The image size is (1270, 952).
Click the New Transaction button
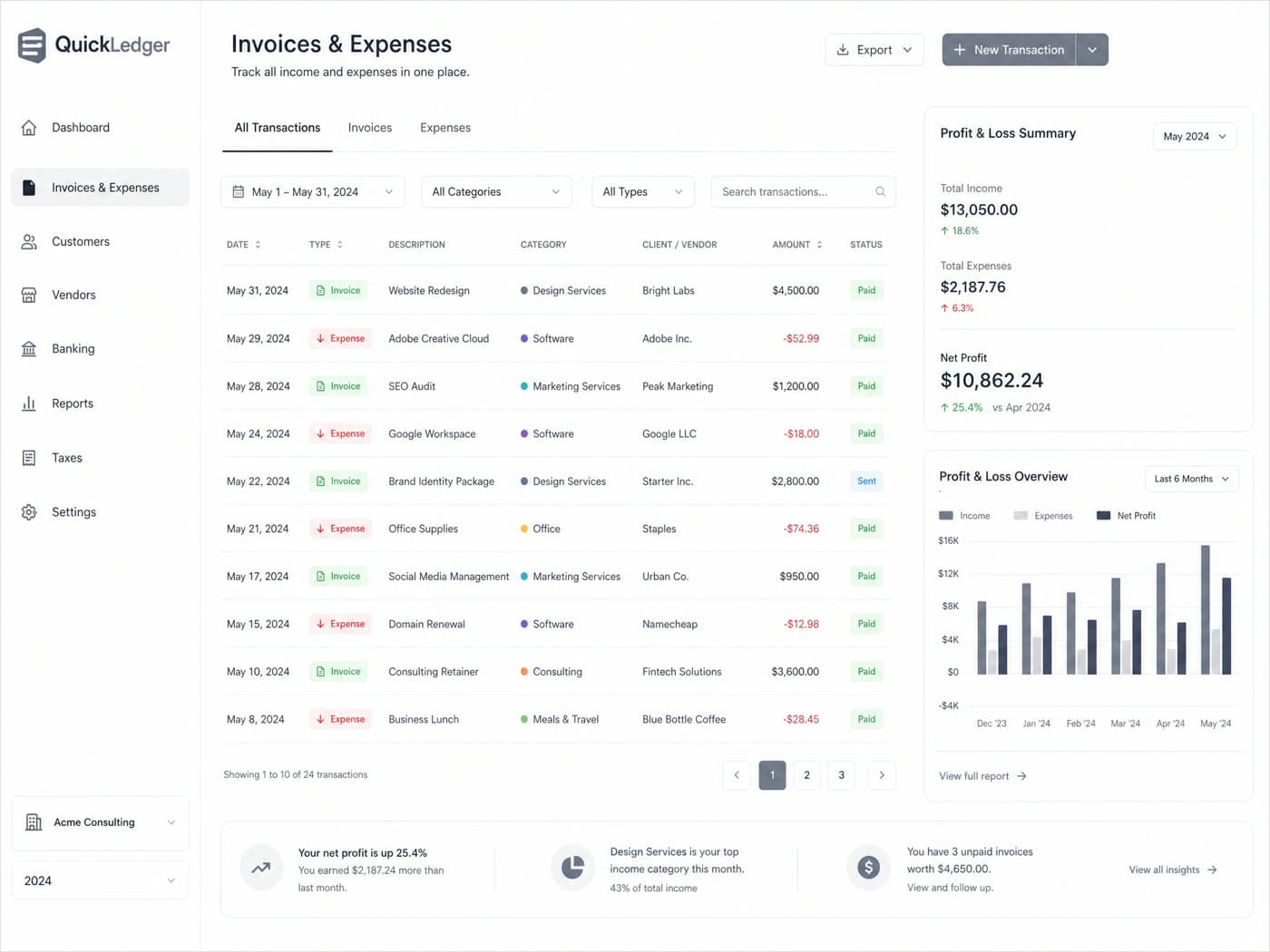pyautogui.click(x=1009, y=50)
